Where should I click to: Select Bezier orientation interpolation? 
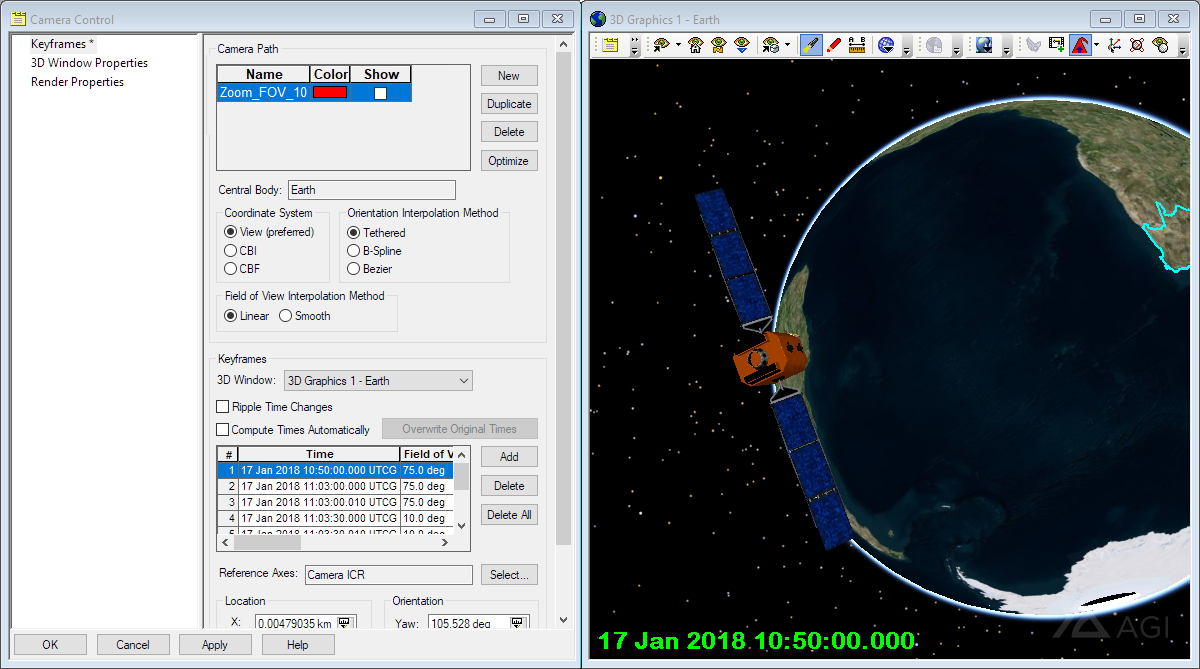pos(353,269)
